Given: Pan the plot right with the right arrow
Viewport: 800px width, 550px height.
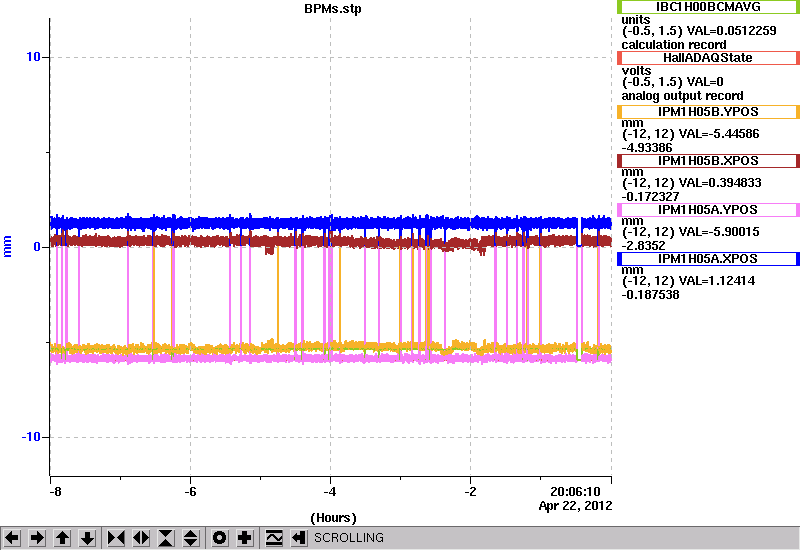Looking at the screenshot, I should click(x=37, y=538).
